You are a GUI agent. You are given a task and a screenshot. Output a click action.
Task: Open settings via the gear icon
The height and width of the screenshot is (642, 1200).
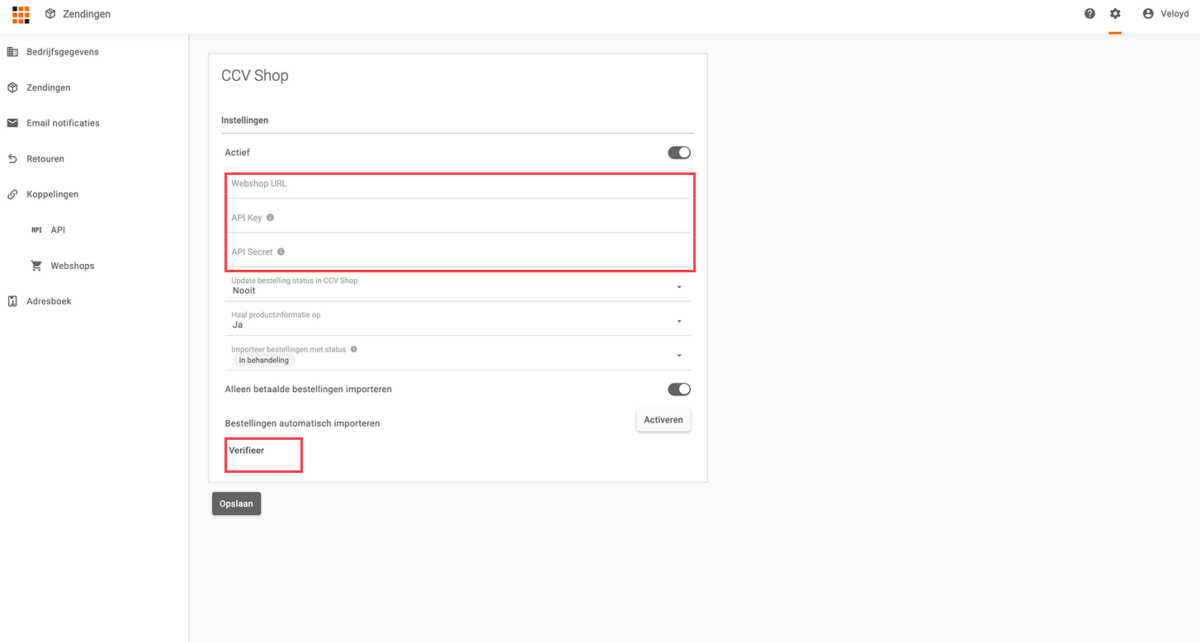point(1115,14)
